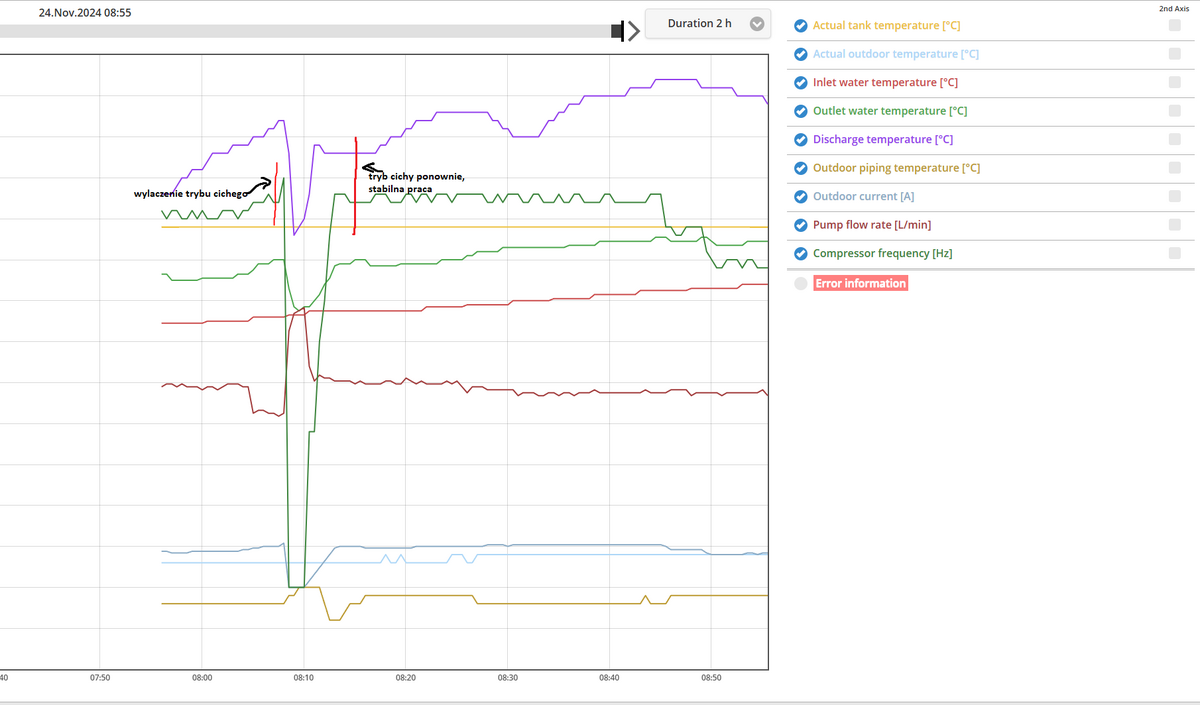
Task: Click the Error information label
Action: (x=860, y=284)
